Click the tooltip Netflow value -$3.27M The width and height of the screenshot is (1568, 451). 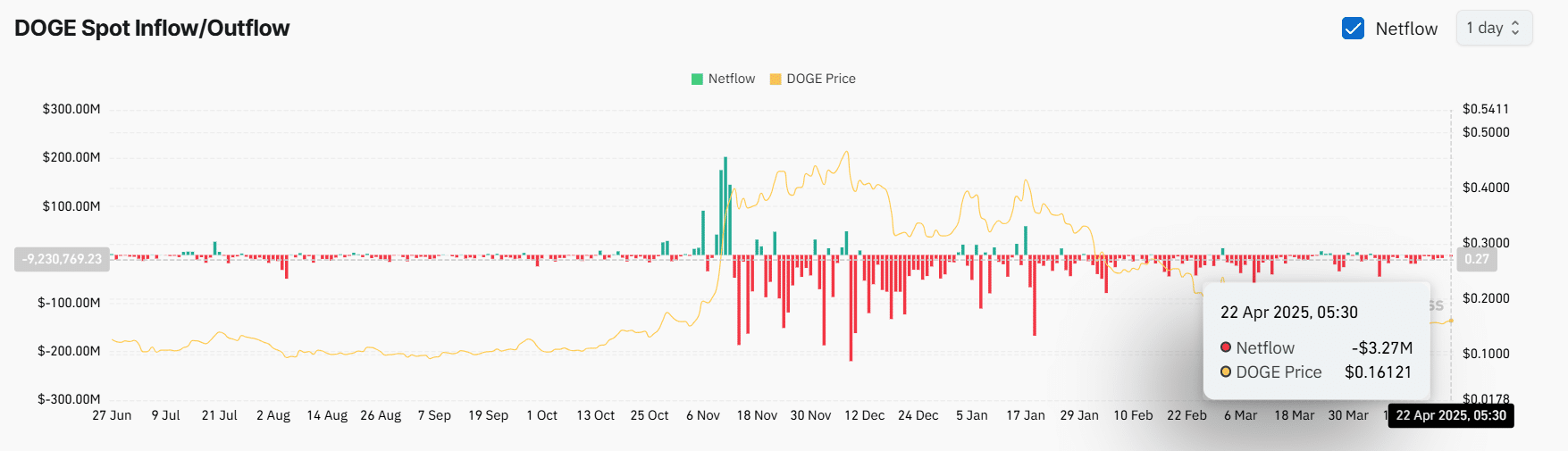point(1382,348)
